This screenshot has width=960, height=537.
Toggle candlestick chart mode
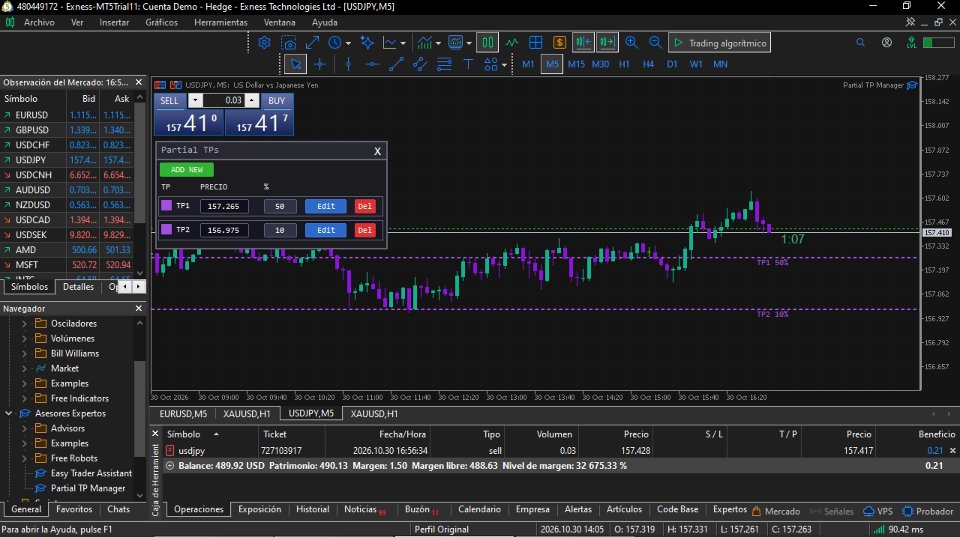(487, 43)
